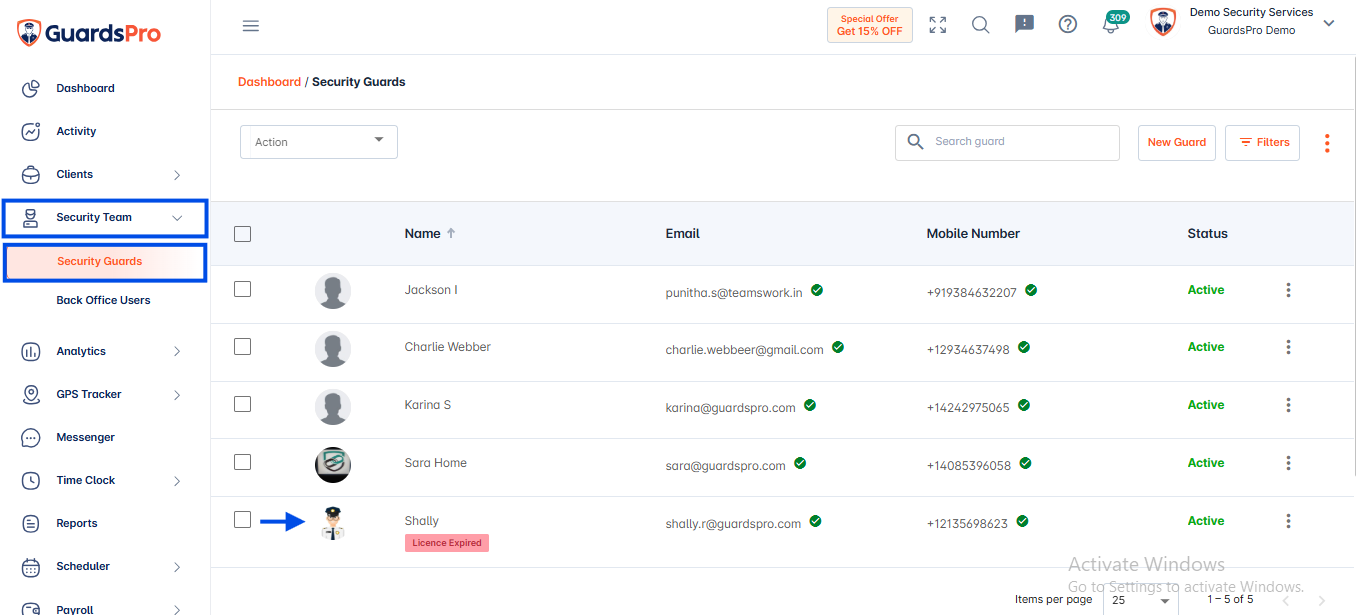
Task: Open Activity in the sidebar
Action: [76, 131]
